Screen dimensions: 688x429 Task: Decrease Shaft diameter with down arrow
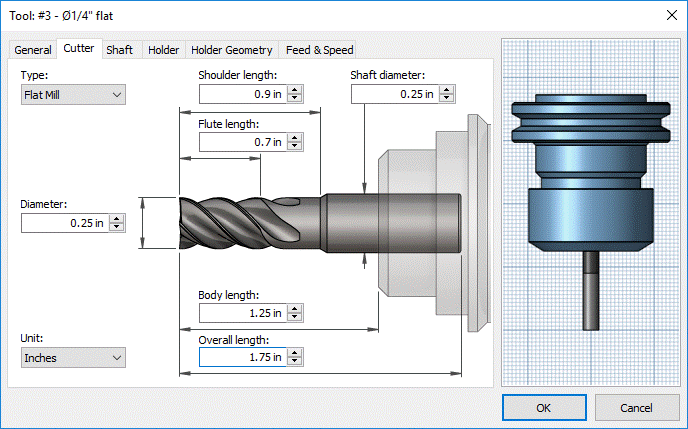tap(447, 98)
